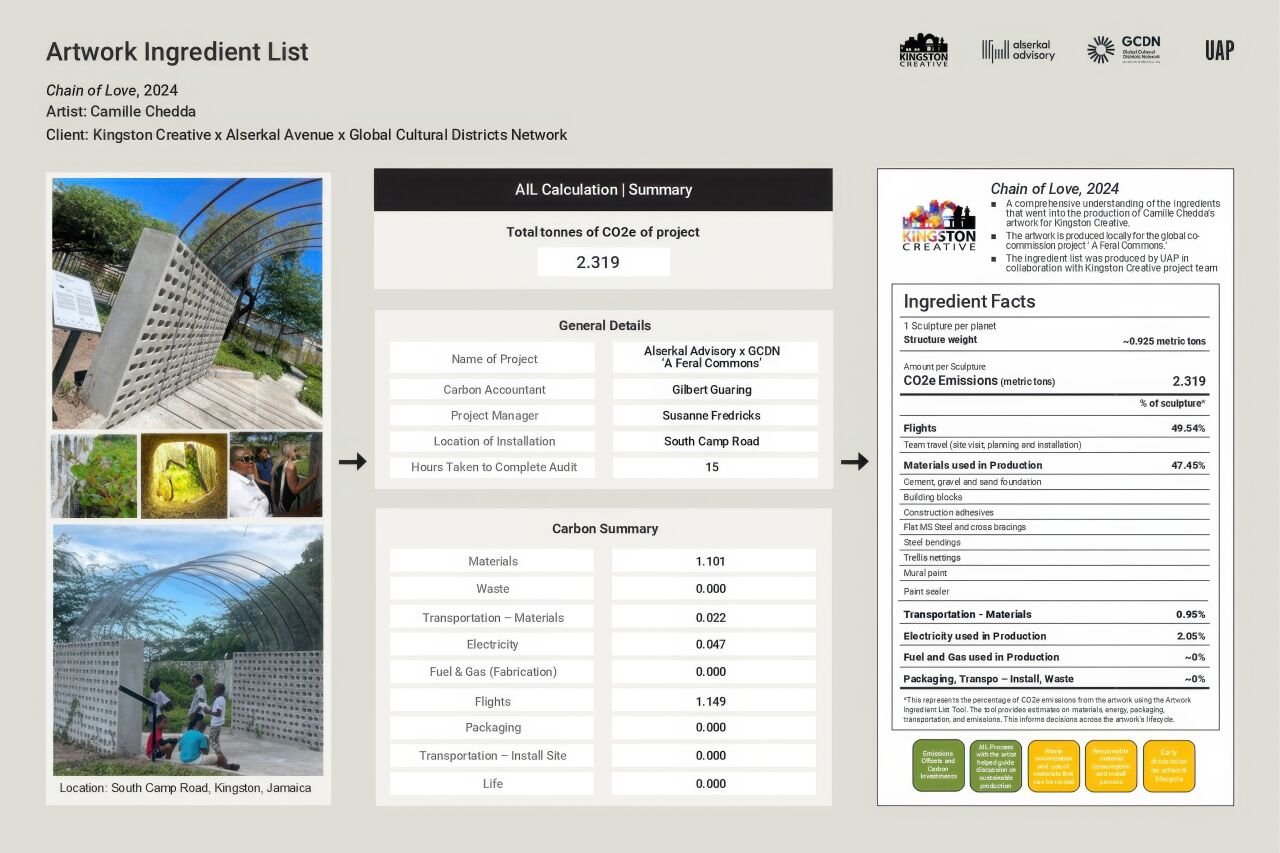Click the colorful Kingston Creative logo in the facts card
The width and height of the screenshot is (1280, 853).
(x=939, y=225)
